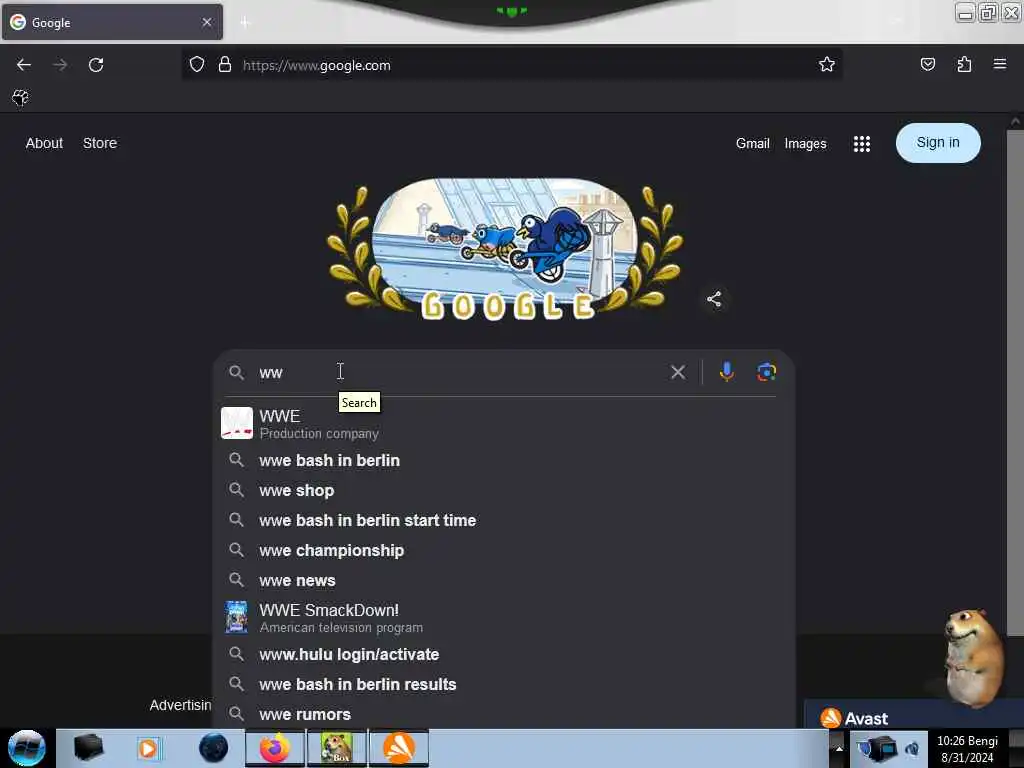Click the page vertical scrollbar
1024x768 pixels.
(1016, 382)
